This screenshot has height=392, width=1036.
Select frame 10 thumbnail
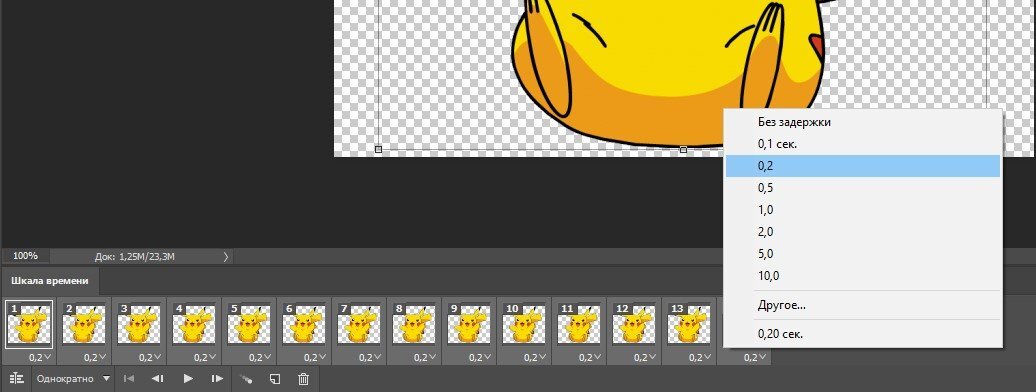(x=525, y=324)
